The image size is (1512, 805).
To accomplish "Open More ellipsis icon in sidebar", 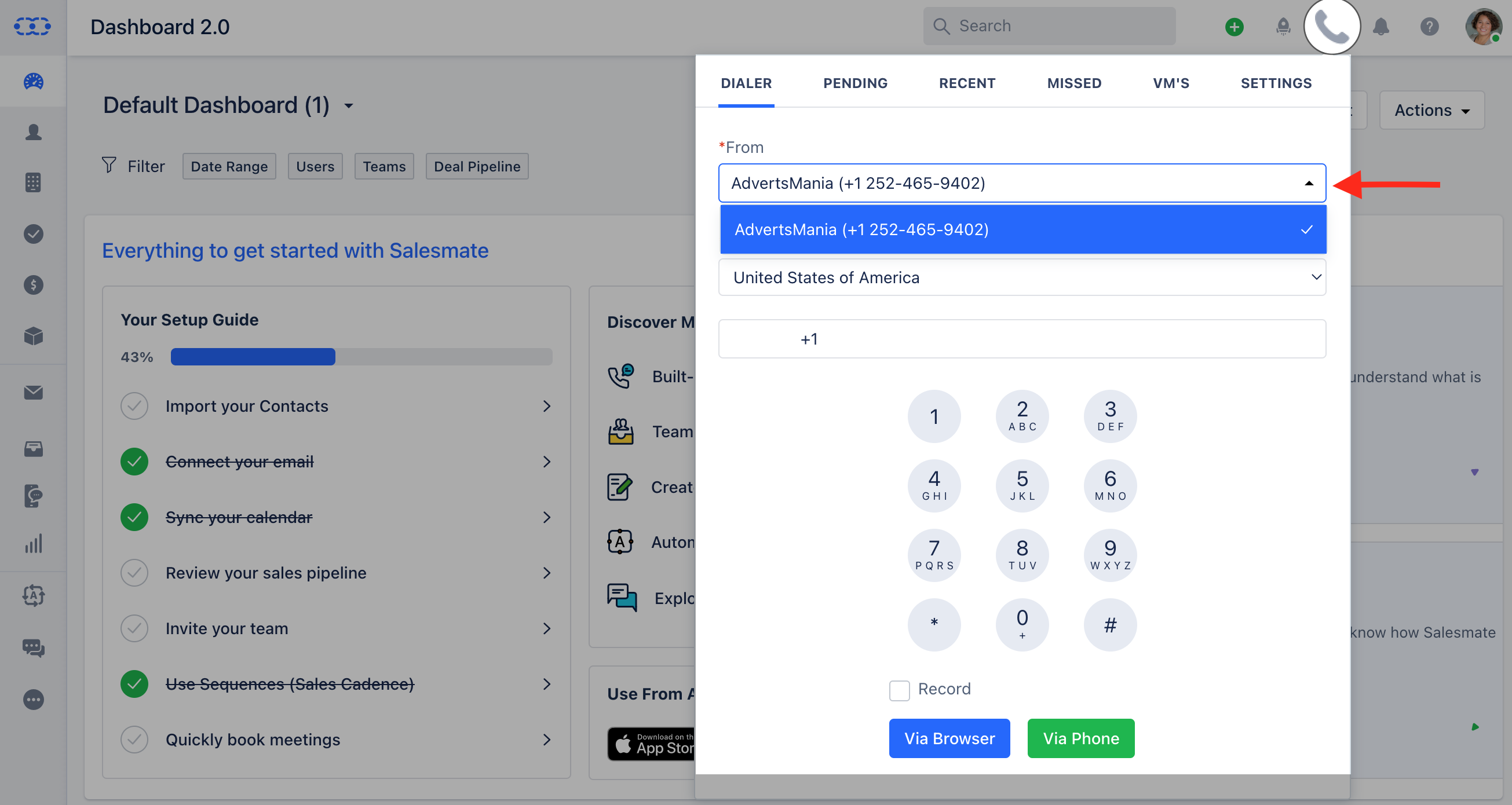I will click(x=34, y=699).
